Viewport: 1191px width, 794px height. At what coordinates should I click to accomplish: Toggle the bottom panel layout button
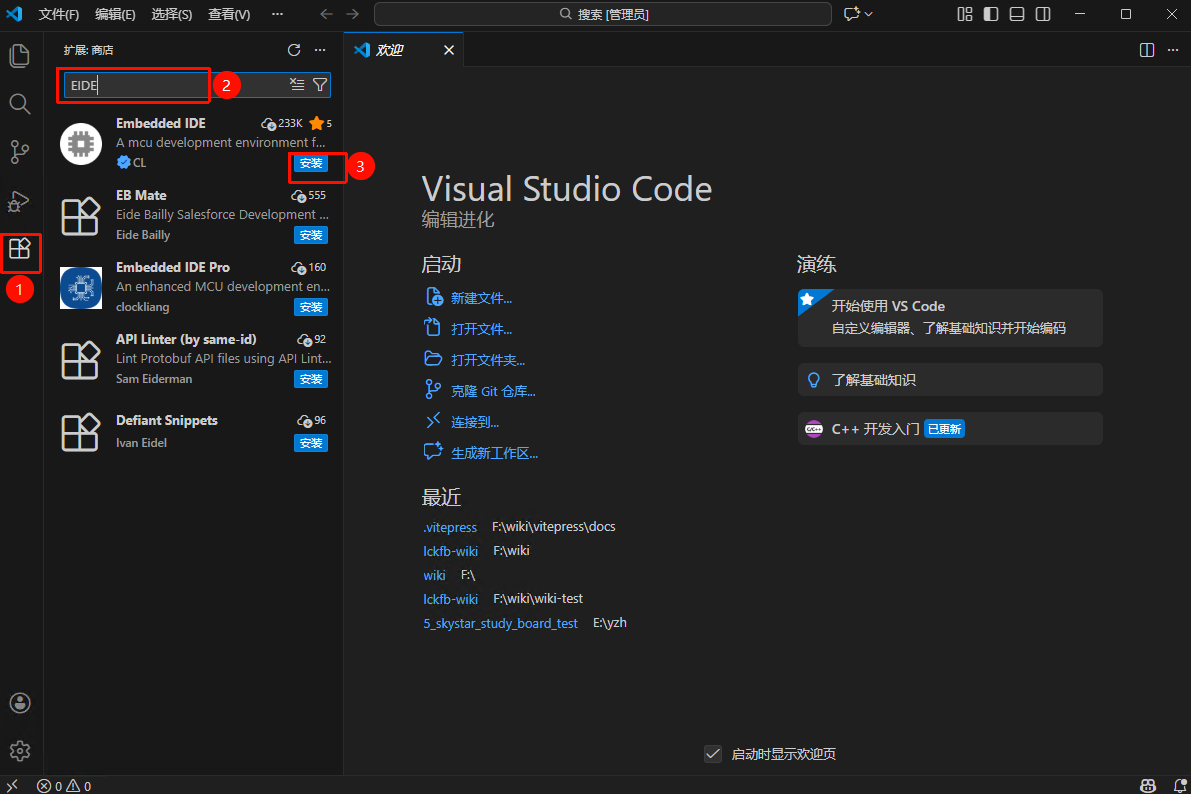[x=1017, y=14]
